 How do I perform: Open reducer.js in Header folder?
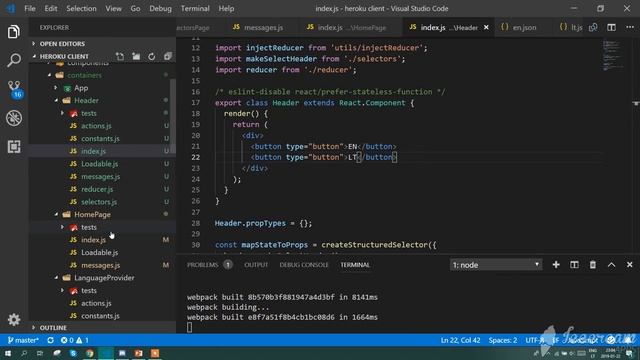[x=97, y=189]
